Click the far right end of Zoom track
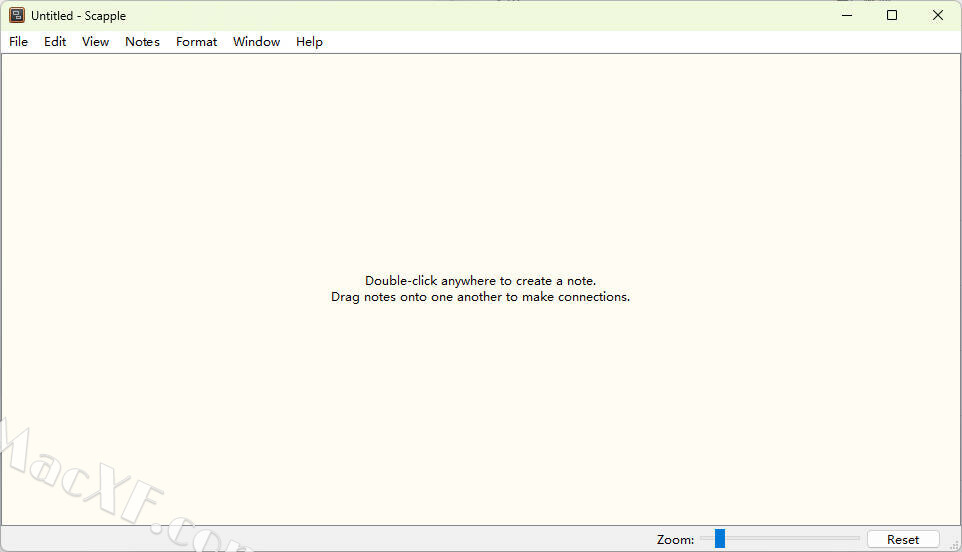962x552 pixels. (857, 539)
